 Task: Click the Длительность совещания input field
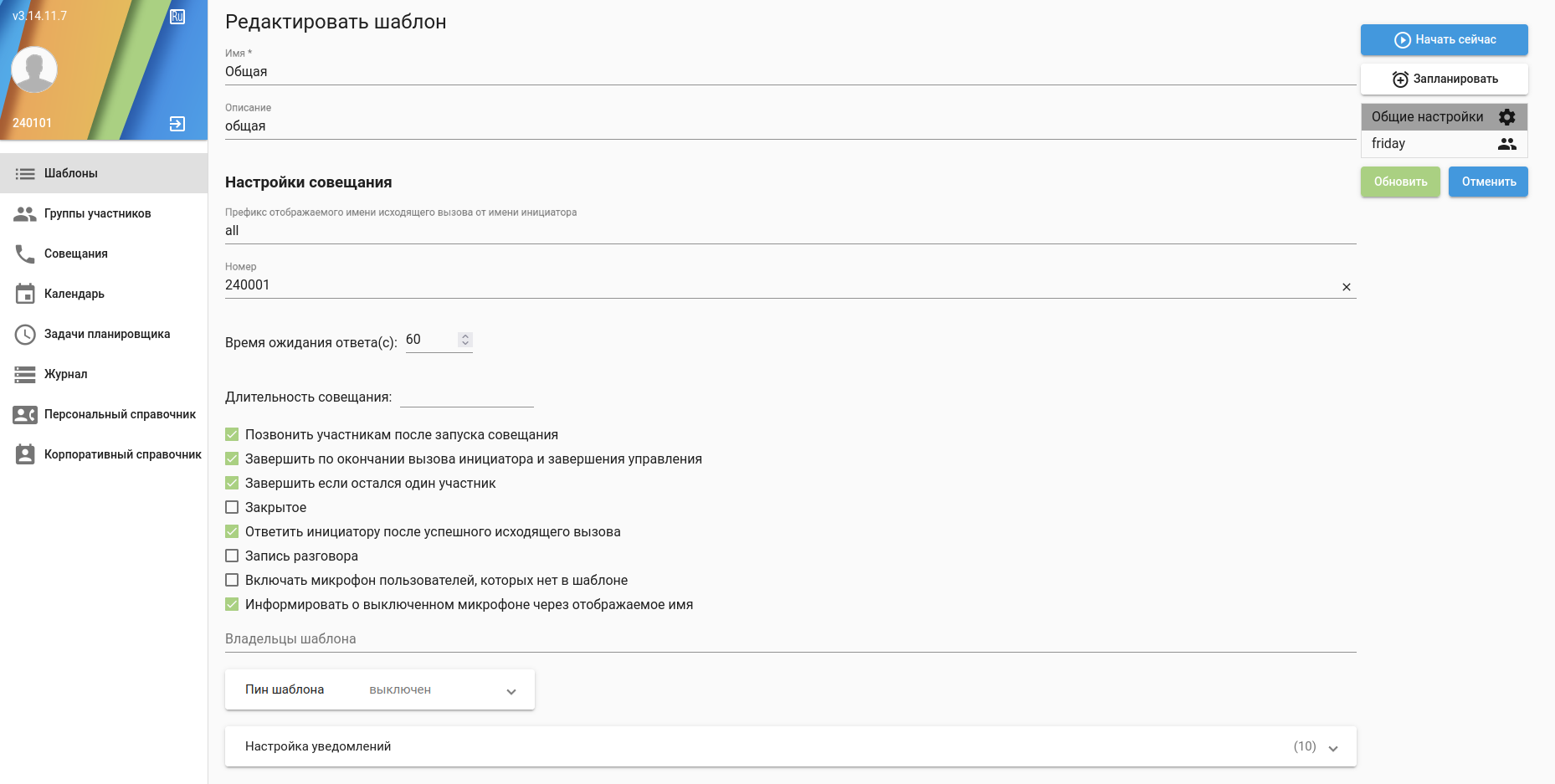[466, 397]
